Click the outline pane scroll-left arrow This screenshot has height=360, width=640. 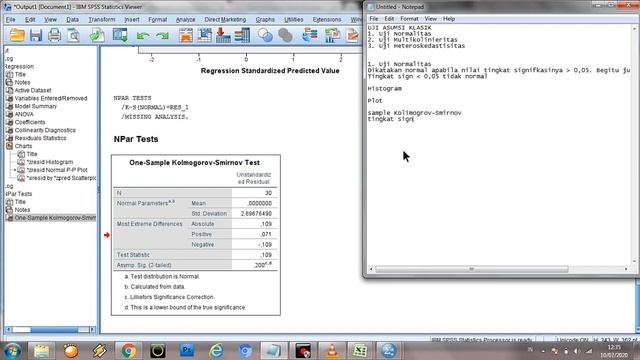coord(9,329)
